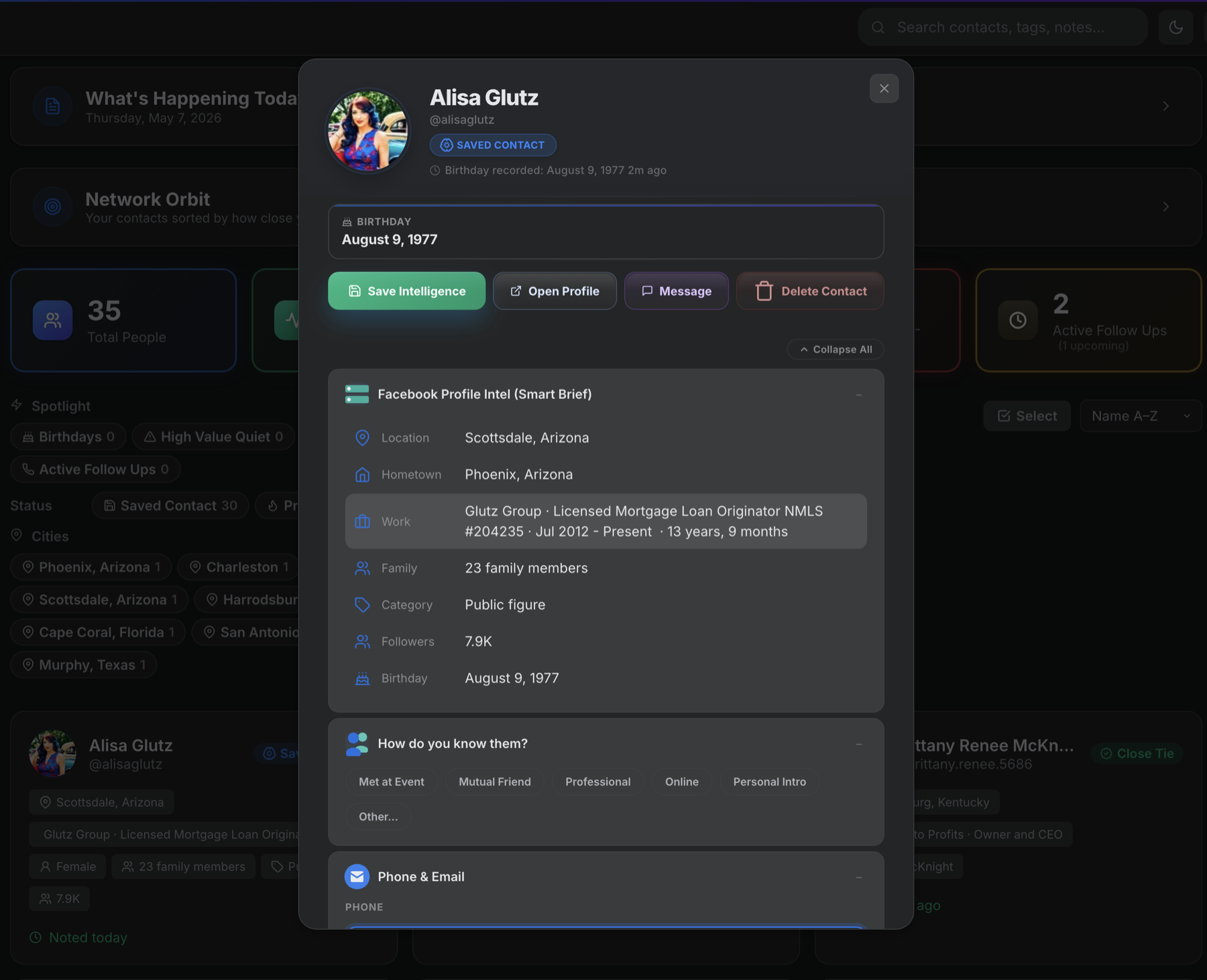Screen dimensions: 1207x980
Task: Click the 7.9K followers tag on Alisa card
Action: tap(60, 899)
